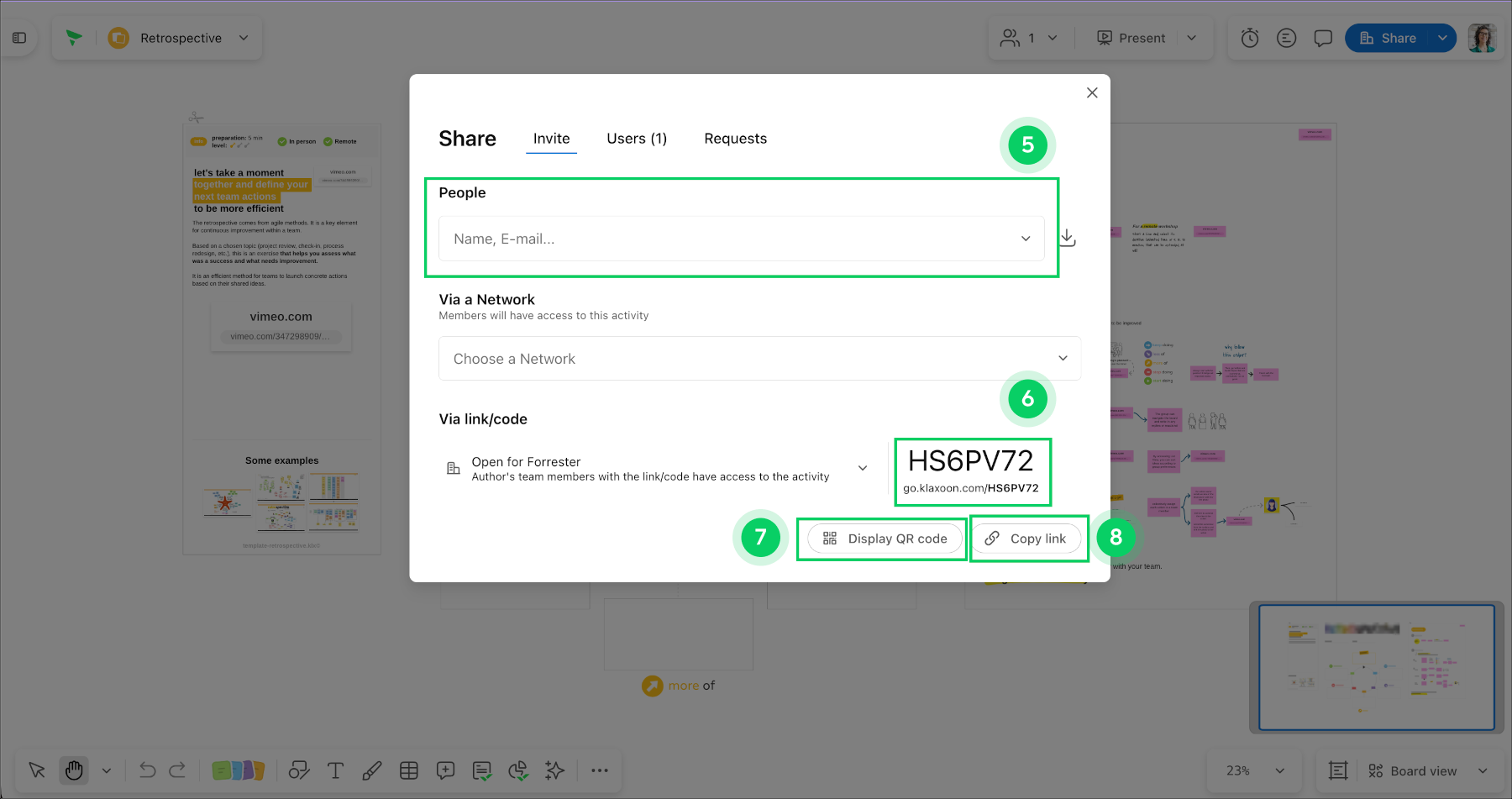Select the hand pan tool
Screen dimensions: 1512x799
click(x=74, y=770)
